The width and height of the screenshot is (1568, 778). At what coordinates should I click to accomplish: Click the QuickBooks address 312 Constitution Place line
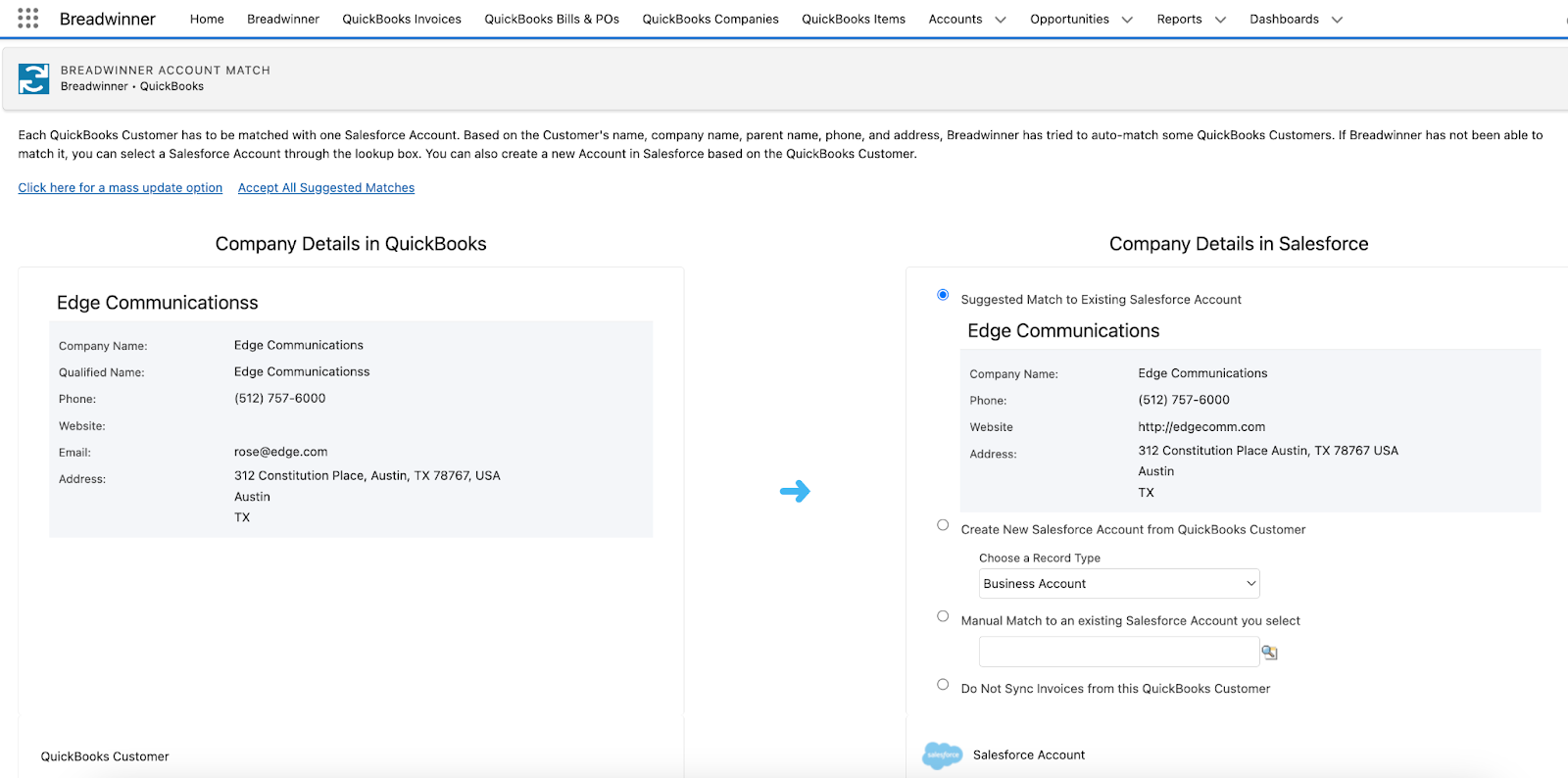(x=367, y=476)
